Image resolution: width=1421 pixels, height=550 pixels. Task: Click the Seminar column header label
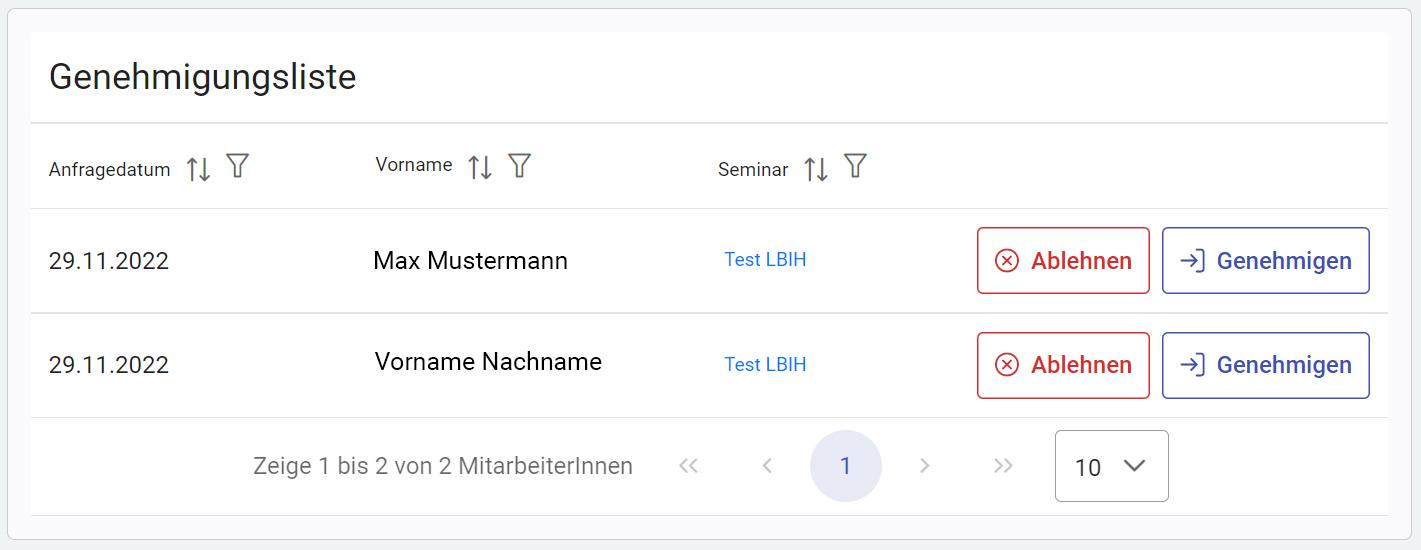(753, 170)
